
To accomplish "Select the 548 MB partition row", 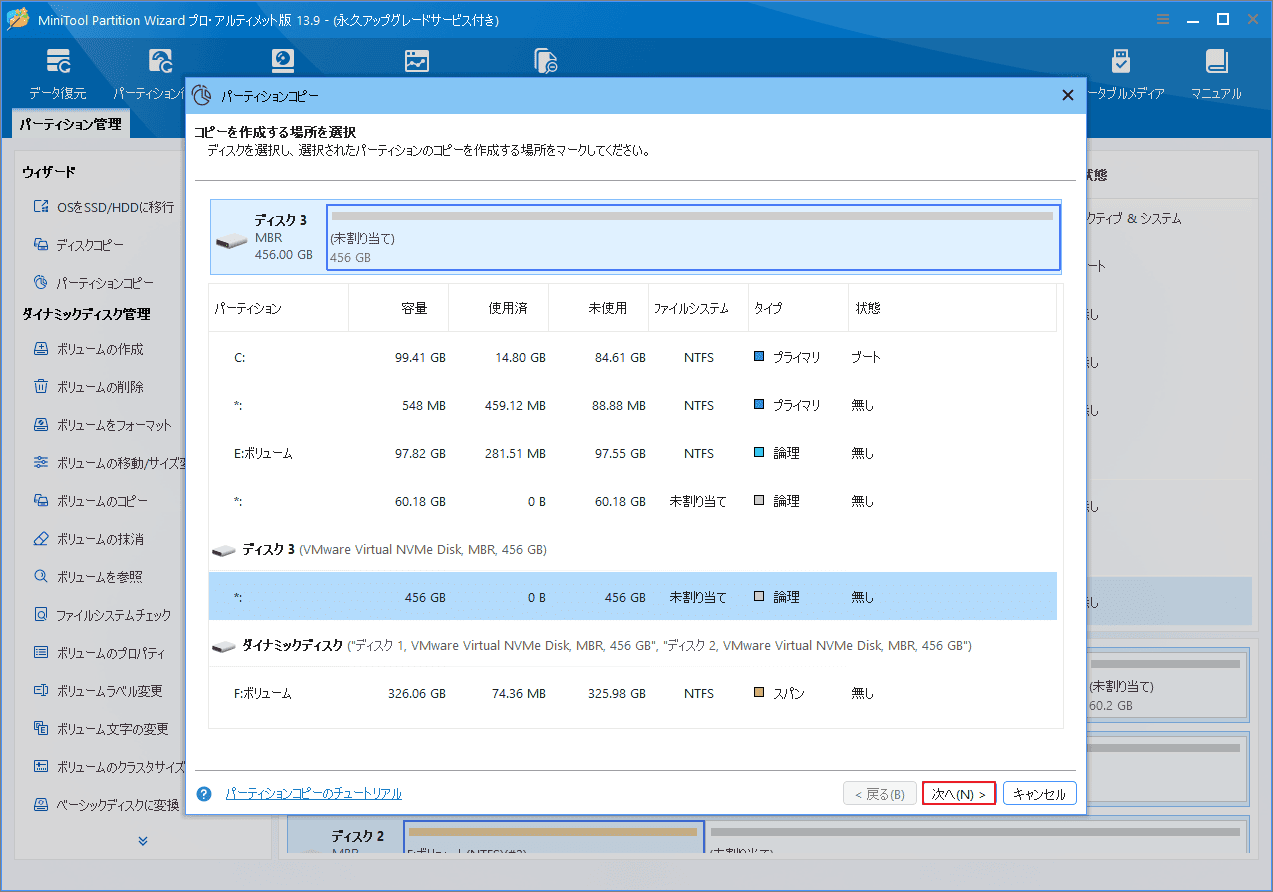I will 632,405.
